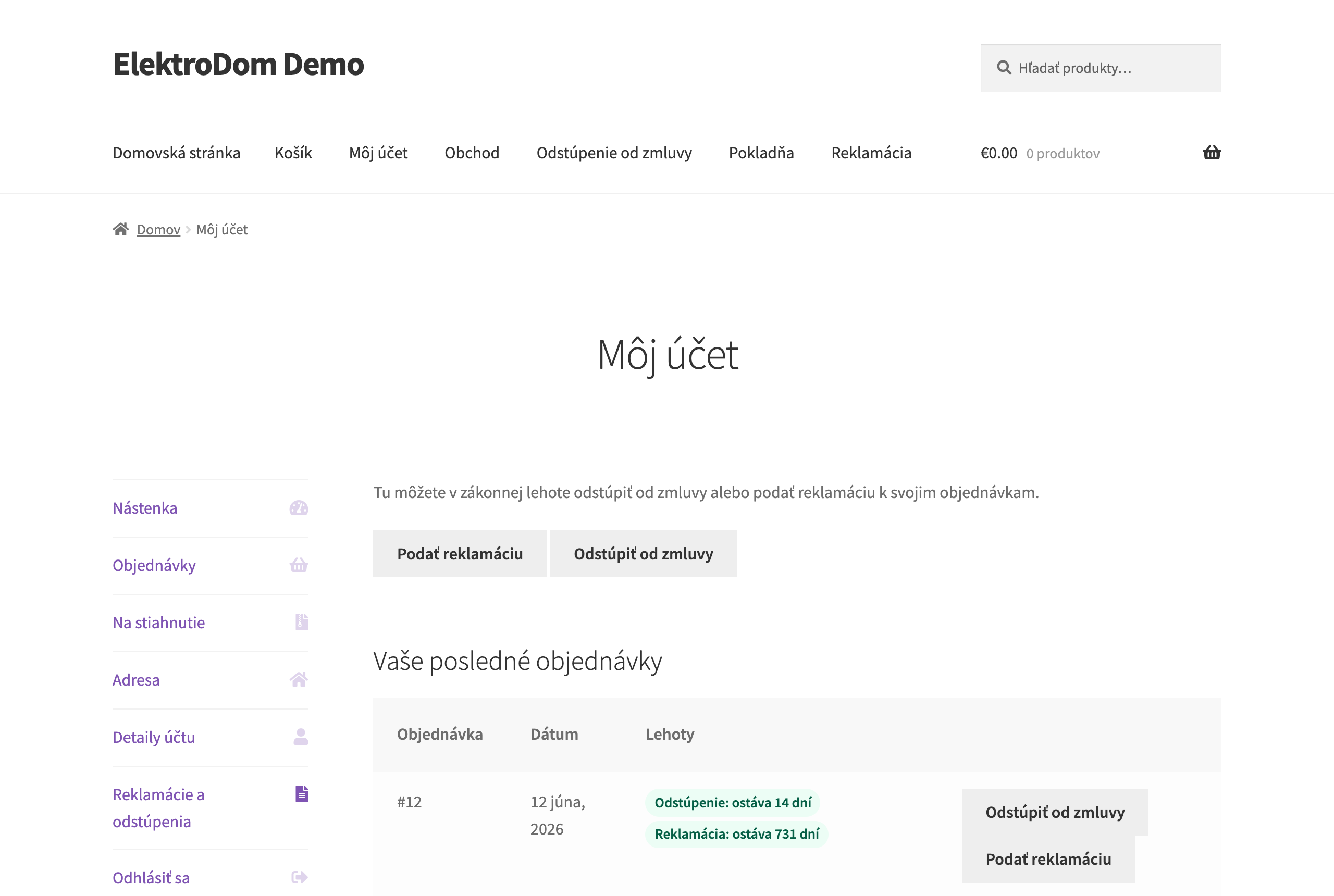Open Košík from the navigation menu
The width and height of the screenshot is (1334, 896).
pyautogui.click(x=293, y=153)
